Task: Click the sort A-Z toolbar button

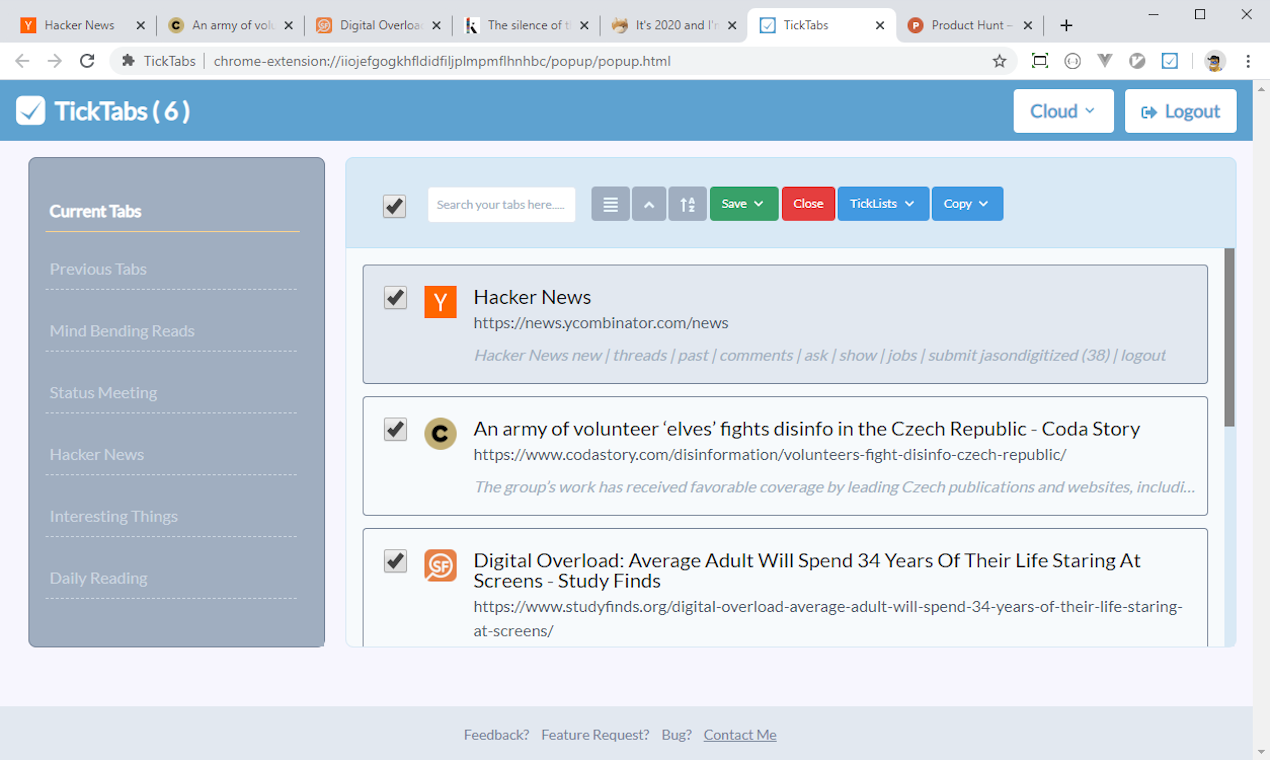Action: click(688, 204)
